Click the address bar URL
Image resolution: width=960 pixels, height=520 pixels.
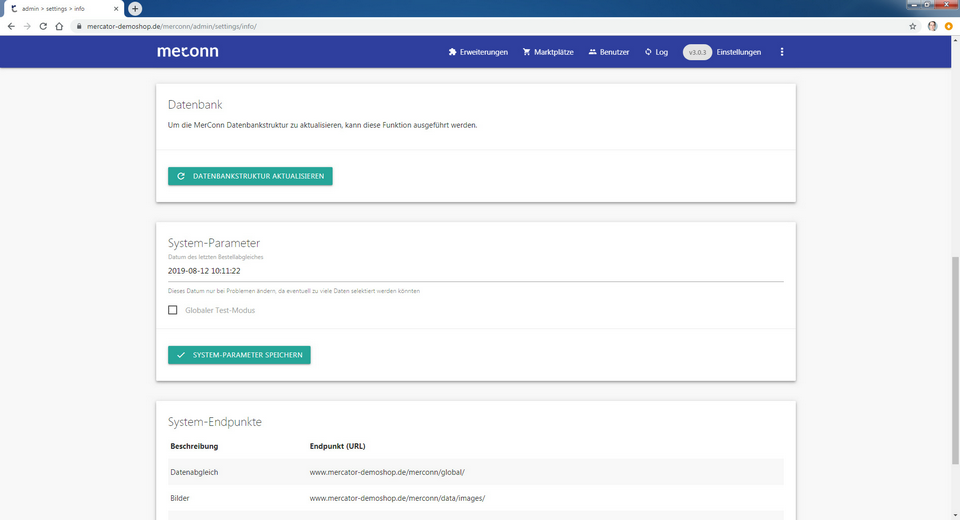click(x=171, y=26)
